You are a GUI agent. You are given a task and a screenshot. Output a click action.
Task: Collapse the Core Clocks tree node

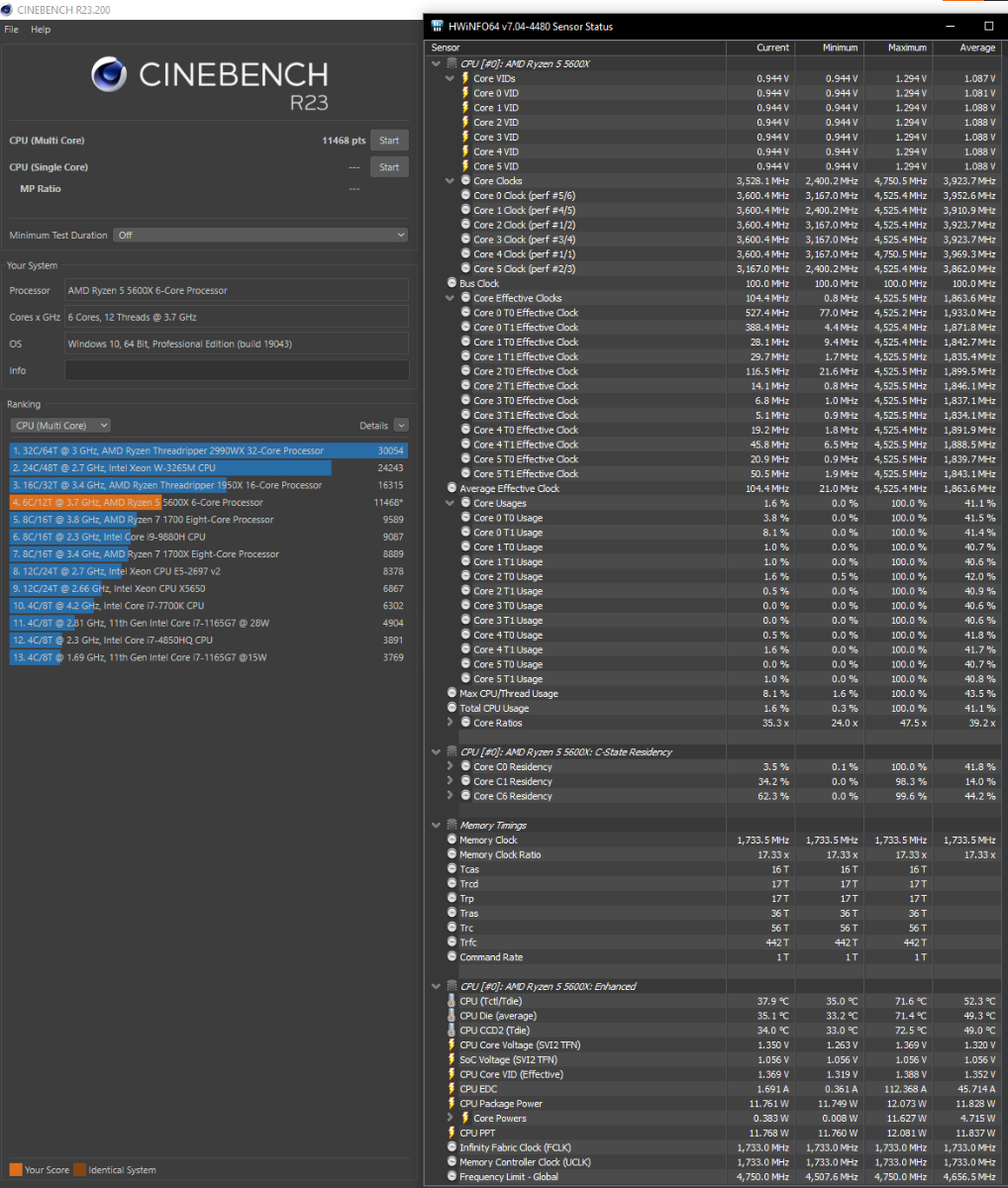point(451,181)
